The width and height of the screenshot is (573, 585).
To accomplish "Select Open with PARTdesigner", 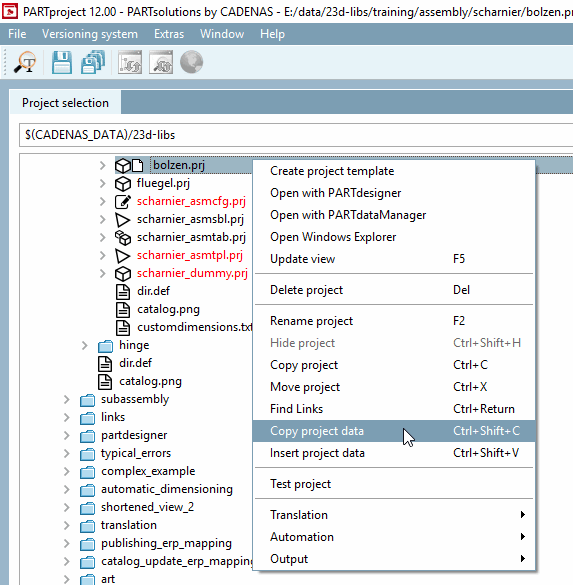I will point(335,193).
